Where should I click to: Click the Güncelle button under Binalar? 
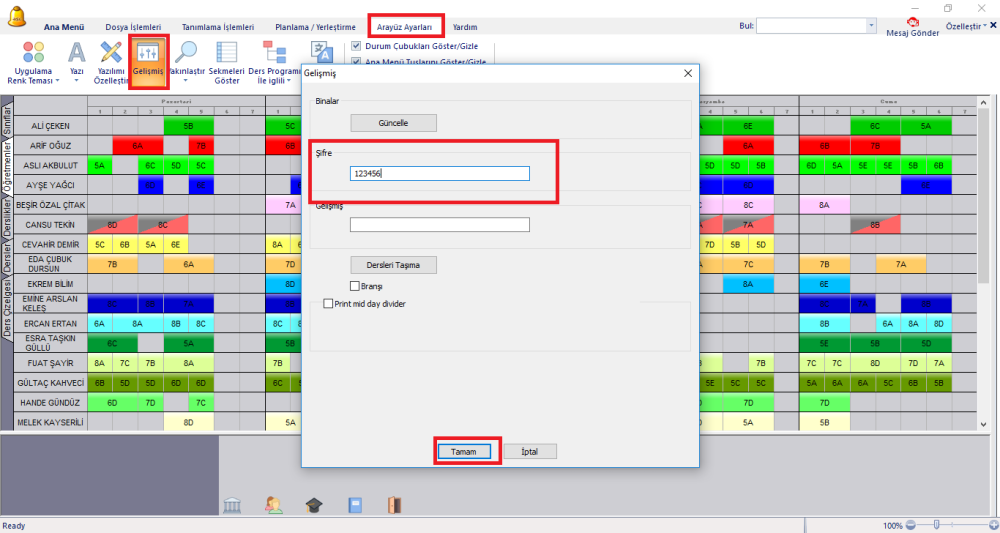393,122
